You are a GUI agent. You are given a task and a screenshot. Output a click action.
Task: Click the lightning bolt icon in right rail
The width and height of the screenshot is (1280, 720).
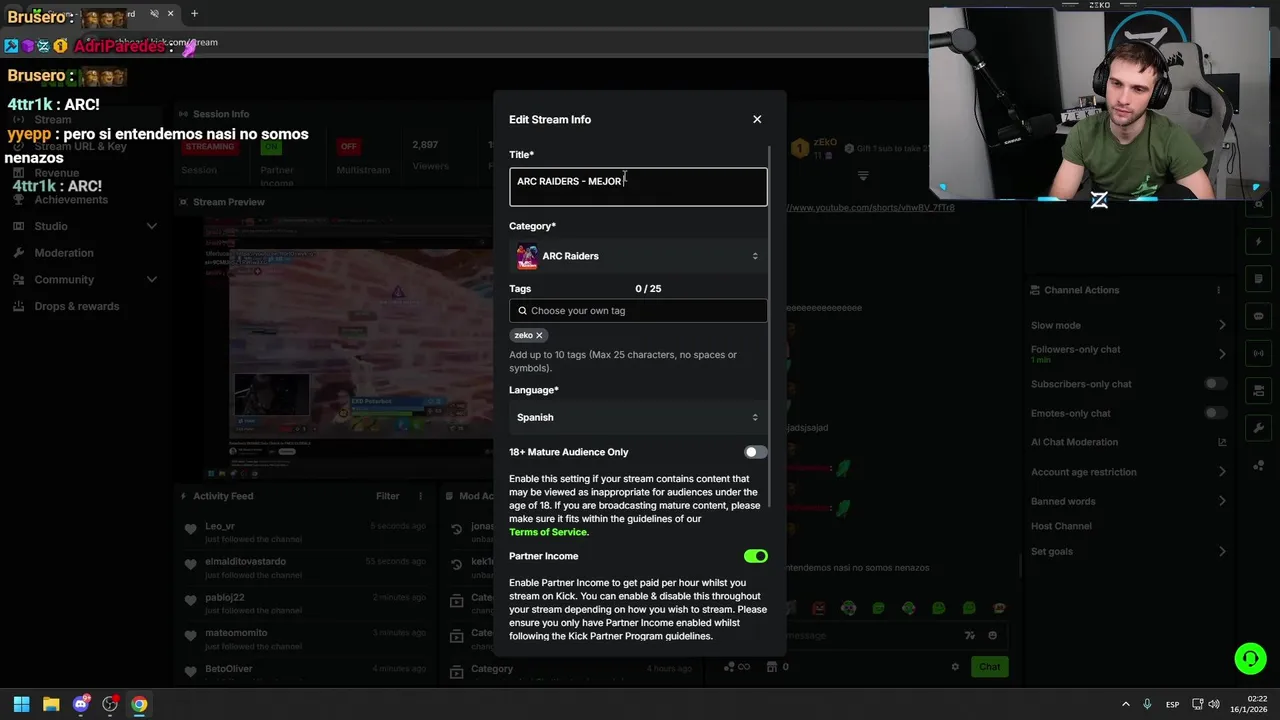pos(1259,242)
